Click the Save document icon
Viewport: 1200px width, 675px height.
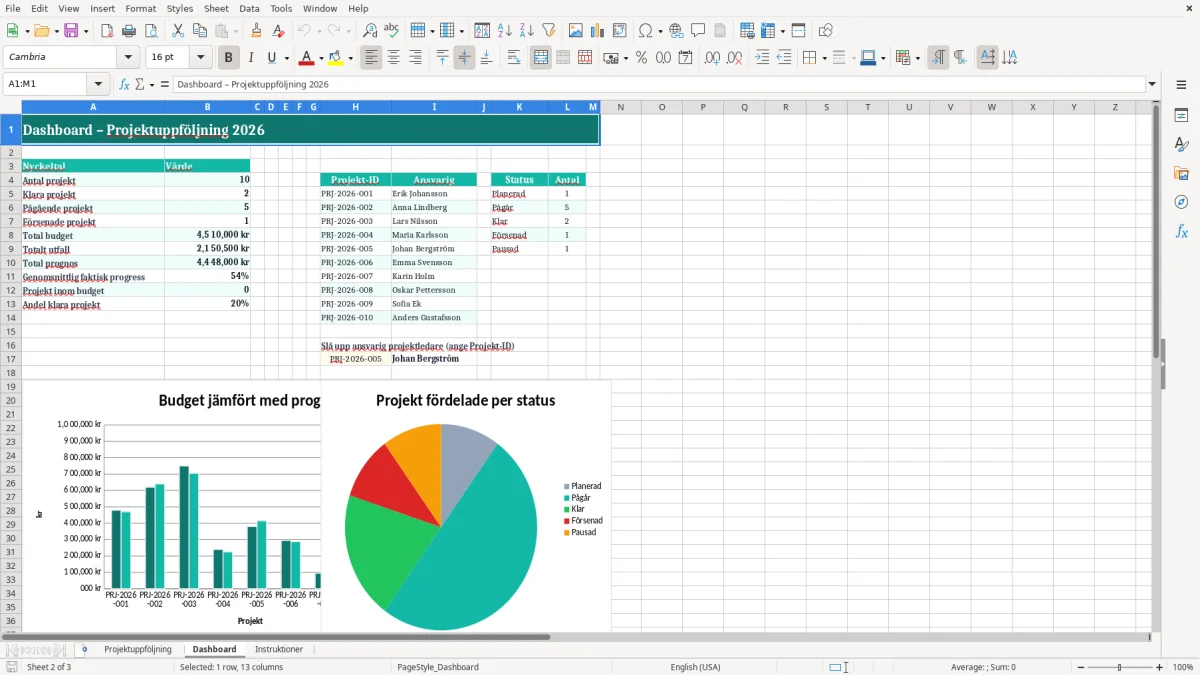[71, 31]
